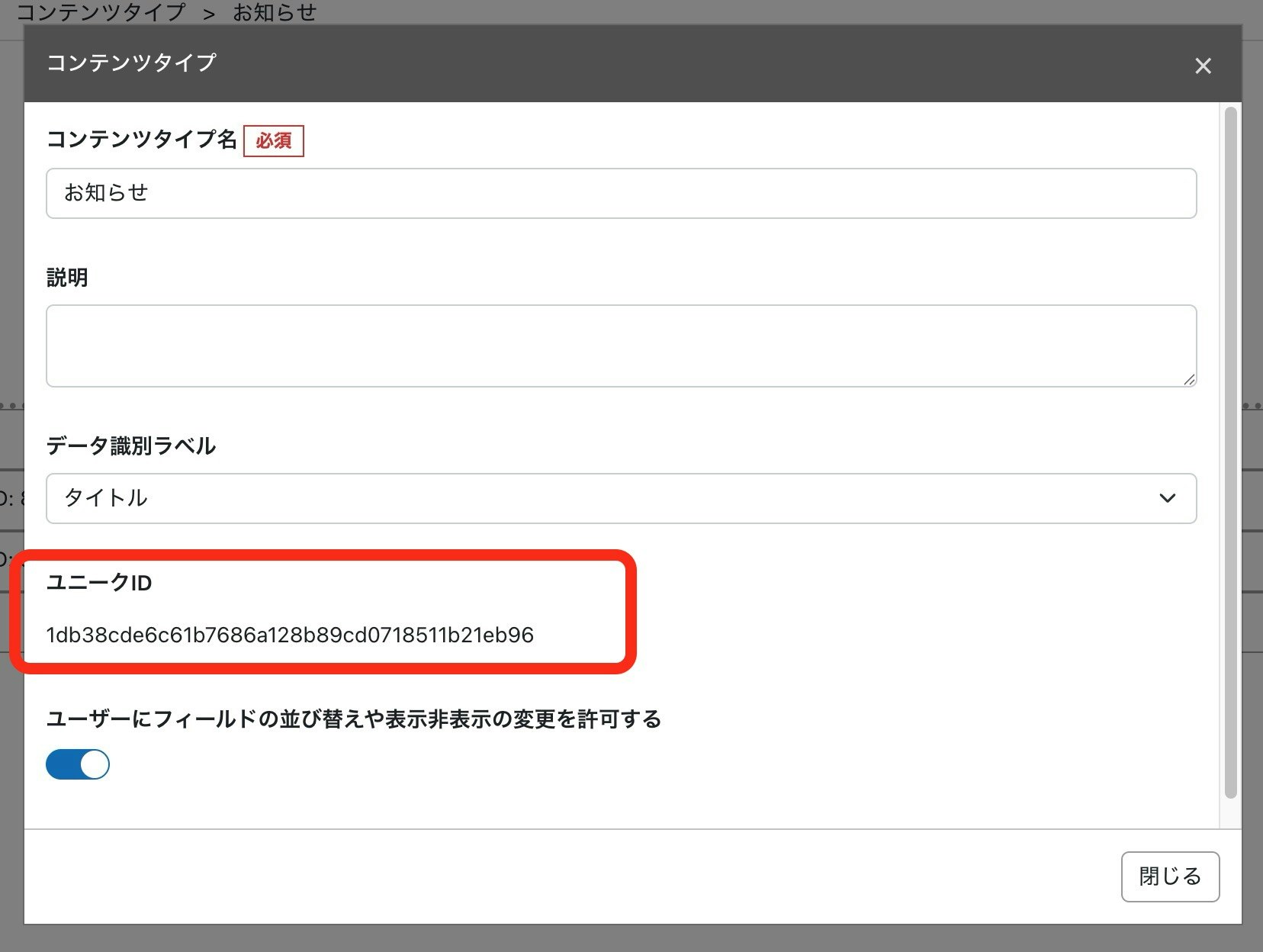
Task: Click the 説明 label
Action: (67, 278)
